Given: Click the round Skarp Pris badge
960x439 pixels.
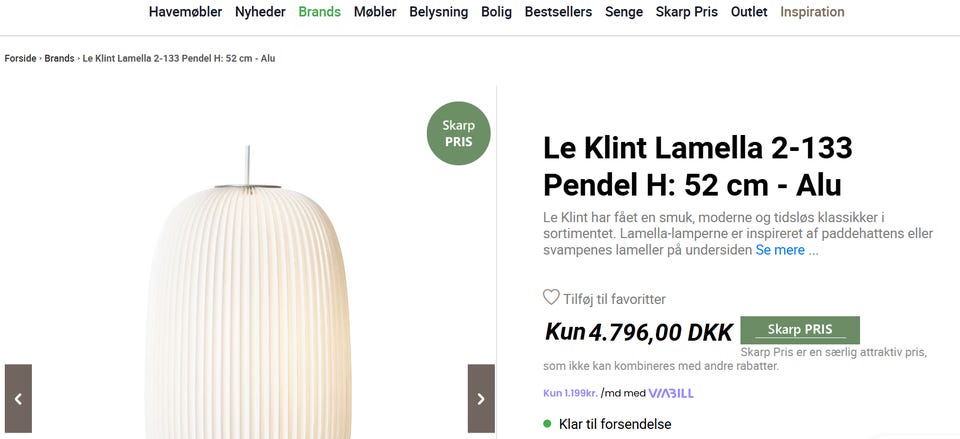Looking at the screenshot, I should 459,133.
